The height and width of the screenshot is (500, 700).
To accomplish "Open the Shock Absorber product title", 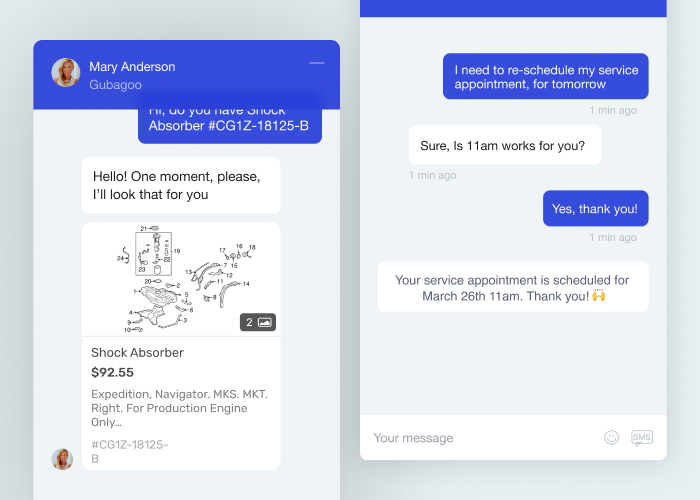I will click(x=137, y=353).
